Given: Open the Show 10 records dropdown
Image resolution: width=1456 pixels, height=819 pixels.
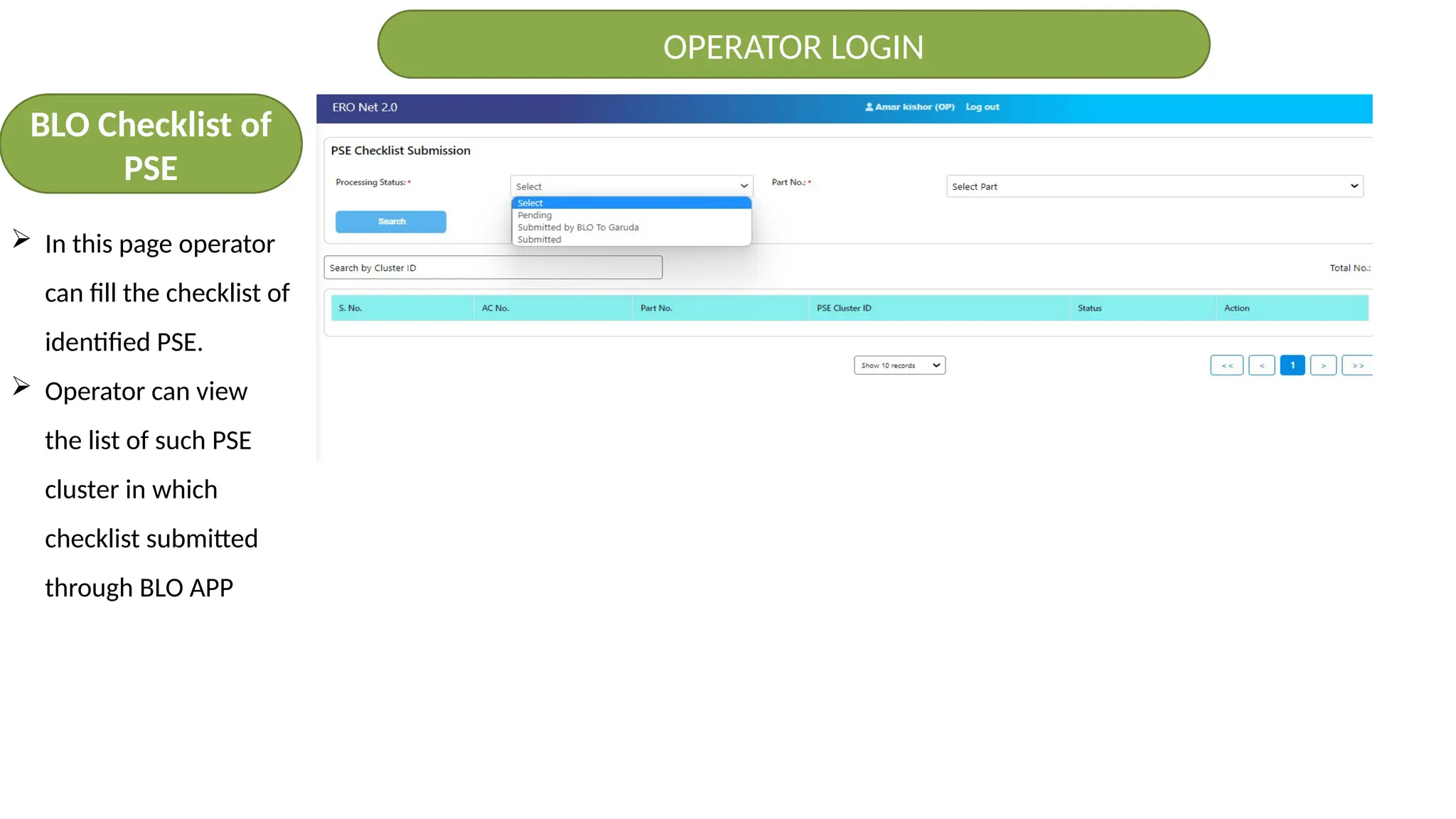Looking at the screenshot, I should pyautogui.click(x=899, y=365).
